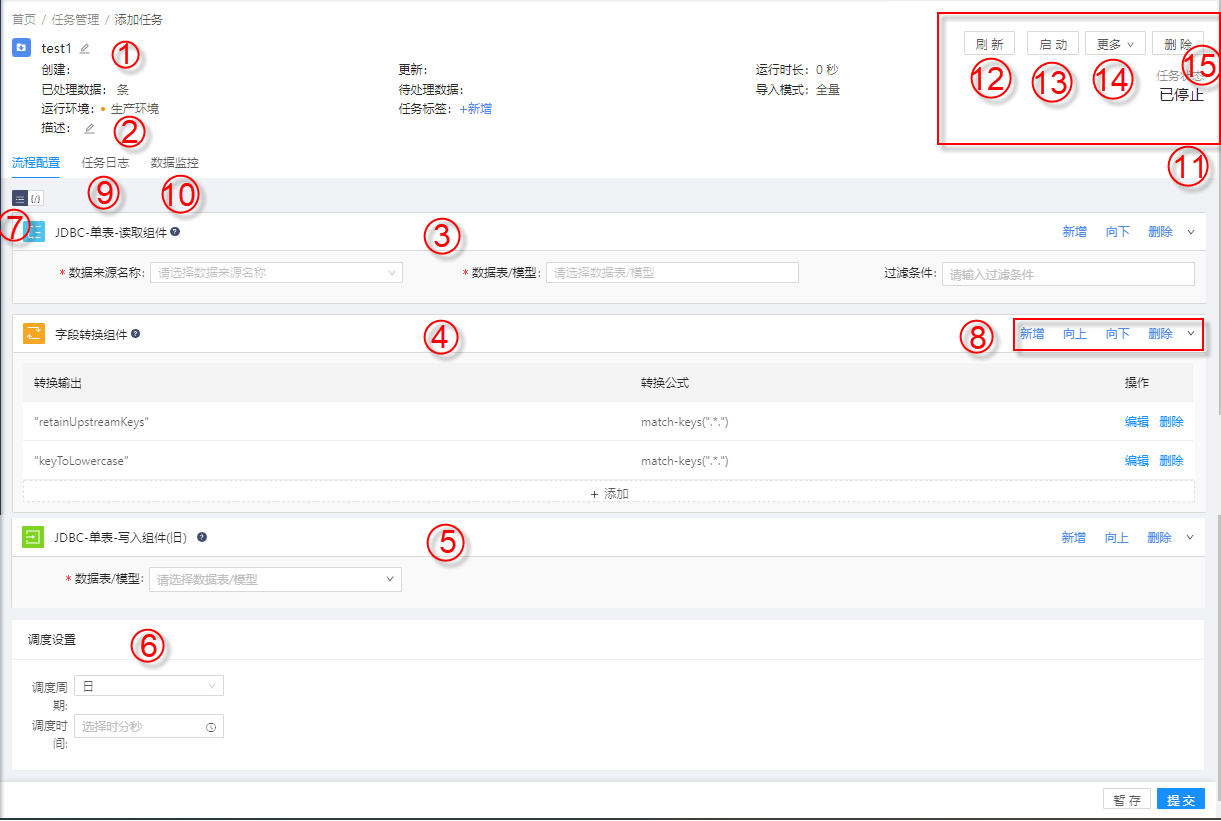Open the 更多 dropdown button
This screenshot has width=1221, height=821.
point(1115,44)
